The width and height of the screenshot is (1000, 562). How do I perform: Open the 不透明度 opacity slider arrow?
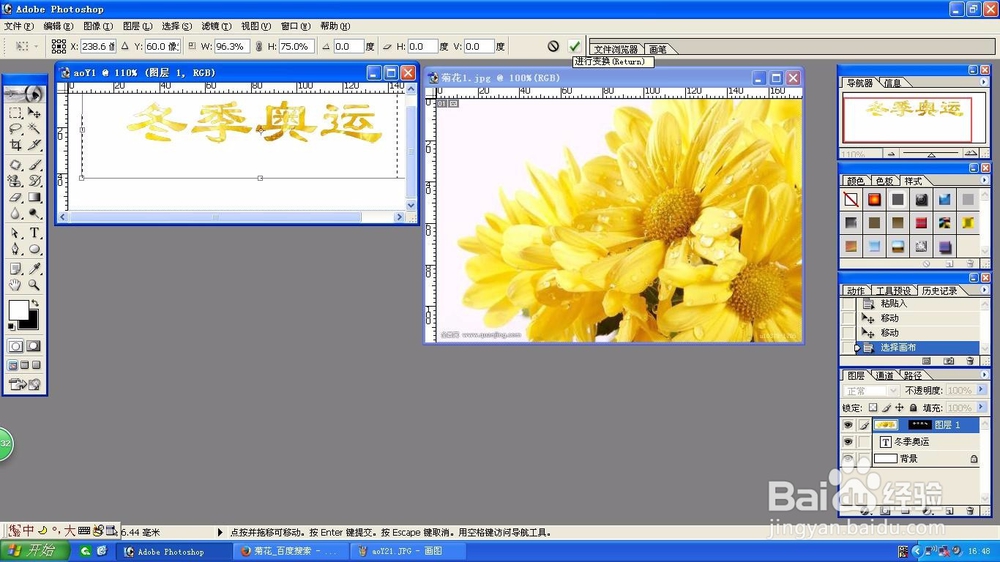pos(981,390)
